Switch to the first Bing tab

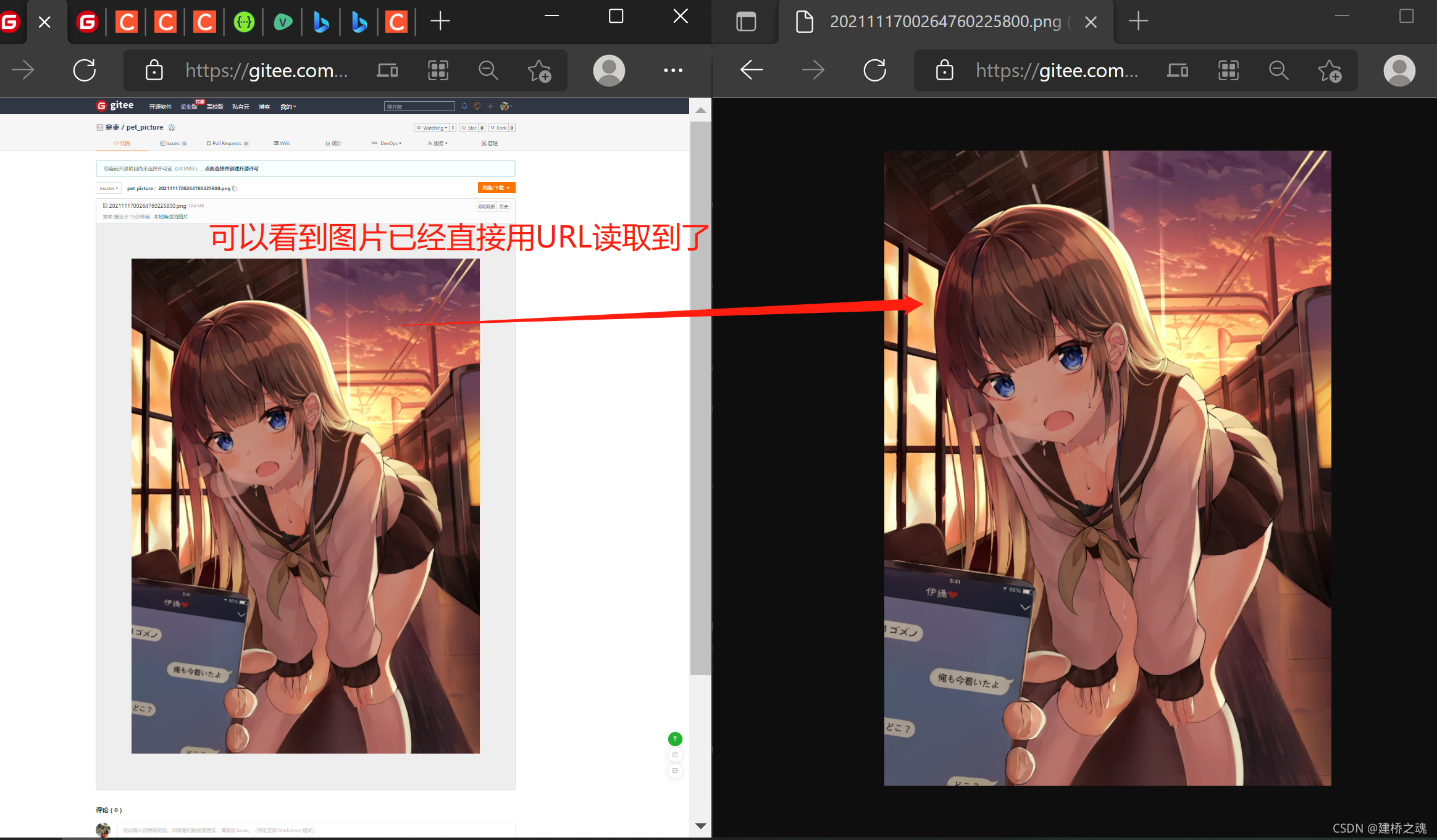(320, 23)
